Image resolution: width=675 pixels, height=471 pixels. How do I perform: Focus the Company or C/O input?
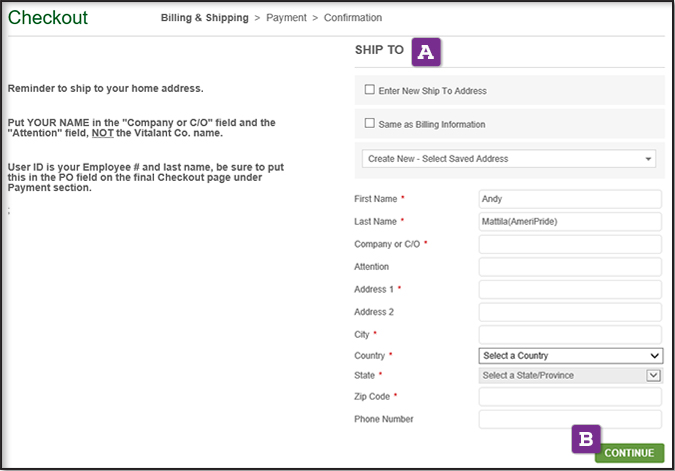tap(570, 244)
